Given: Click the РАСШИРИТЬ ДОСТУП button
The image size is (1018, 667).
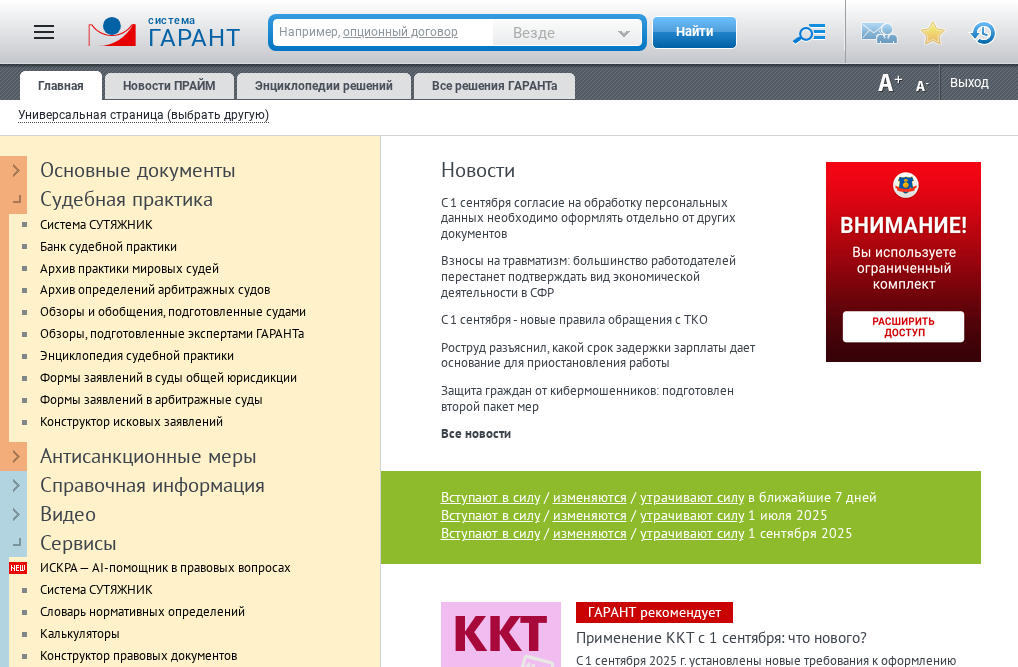Looking at the screenshot, I should (903, 327).
